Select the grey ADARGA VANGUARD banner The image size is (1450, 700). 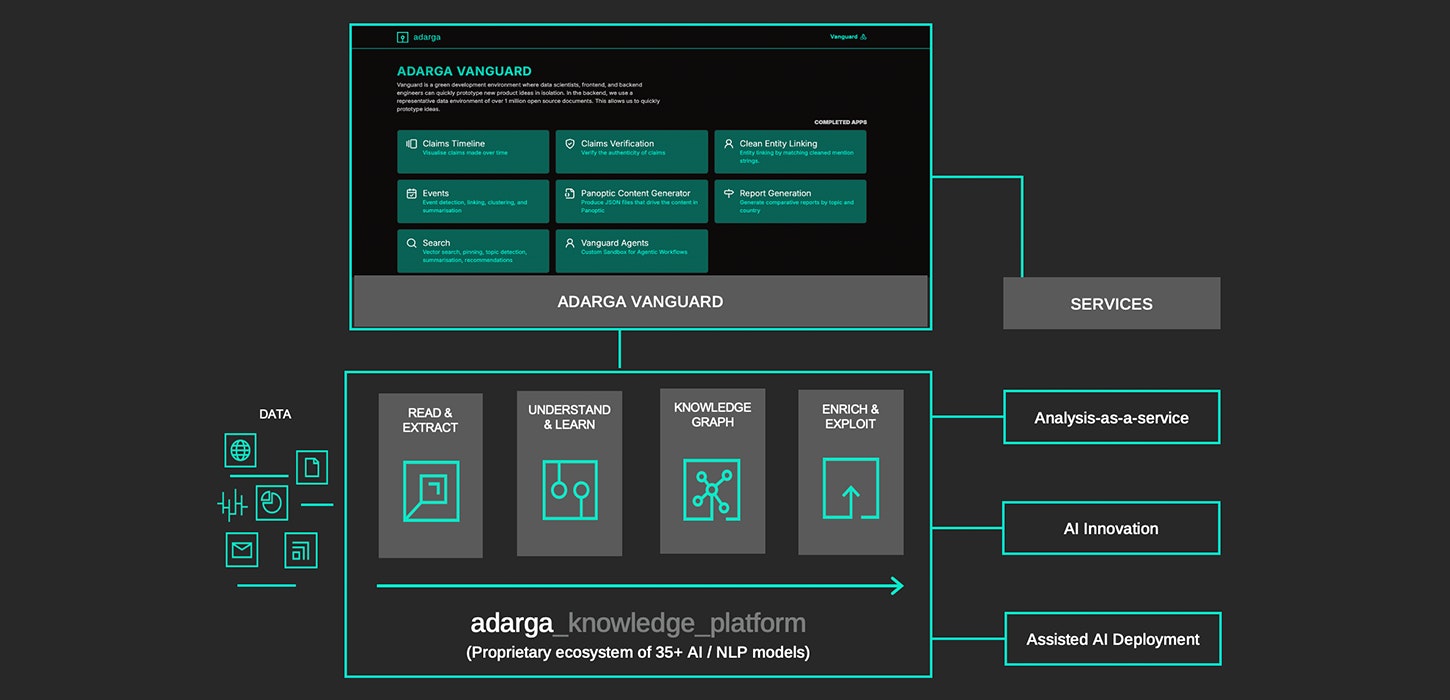click(640, 301)
